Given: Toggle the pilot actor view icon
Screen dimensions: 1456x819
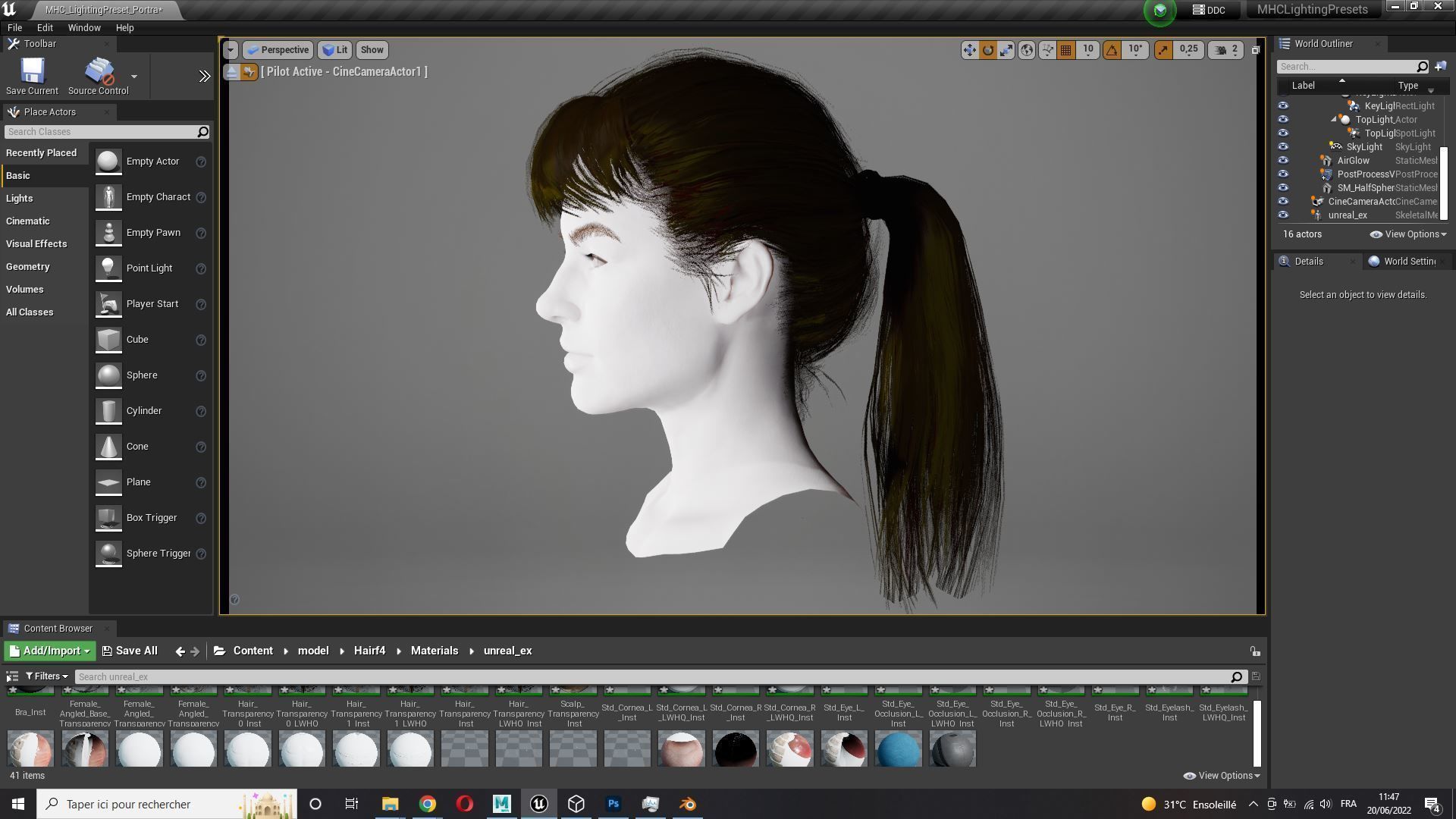Looking at the screenshot, I should point(249,72).
